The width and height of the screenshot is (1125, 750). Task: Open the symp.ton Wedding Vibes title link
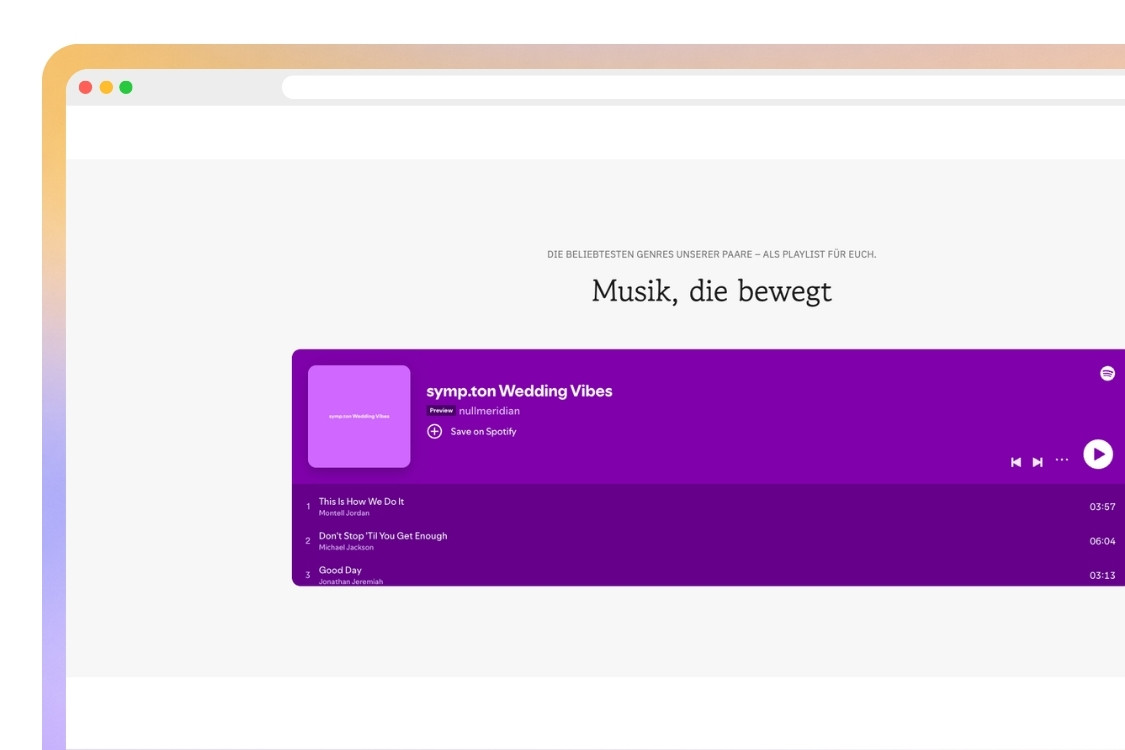tap(519, 391)
